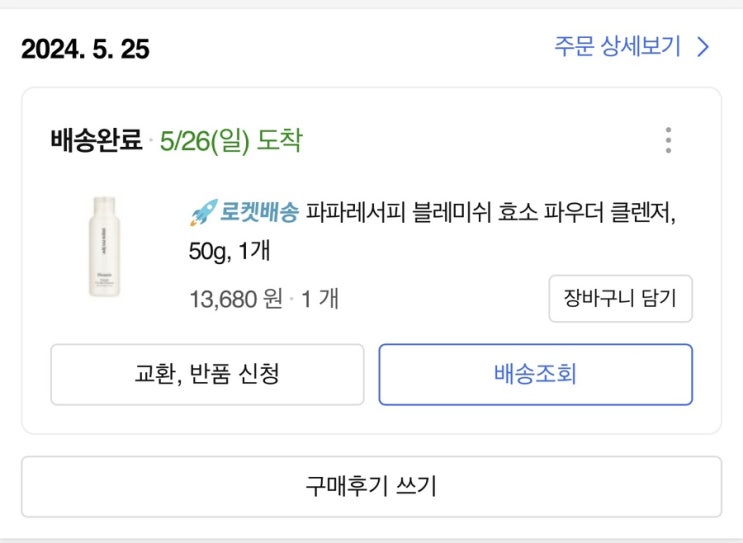Click the 50g, 1개 option text
The image size is (743, 543).
[227, 250]
